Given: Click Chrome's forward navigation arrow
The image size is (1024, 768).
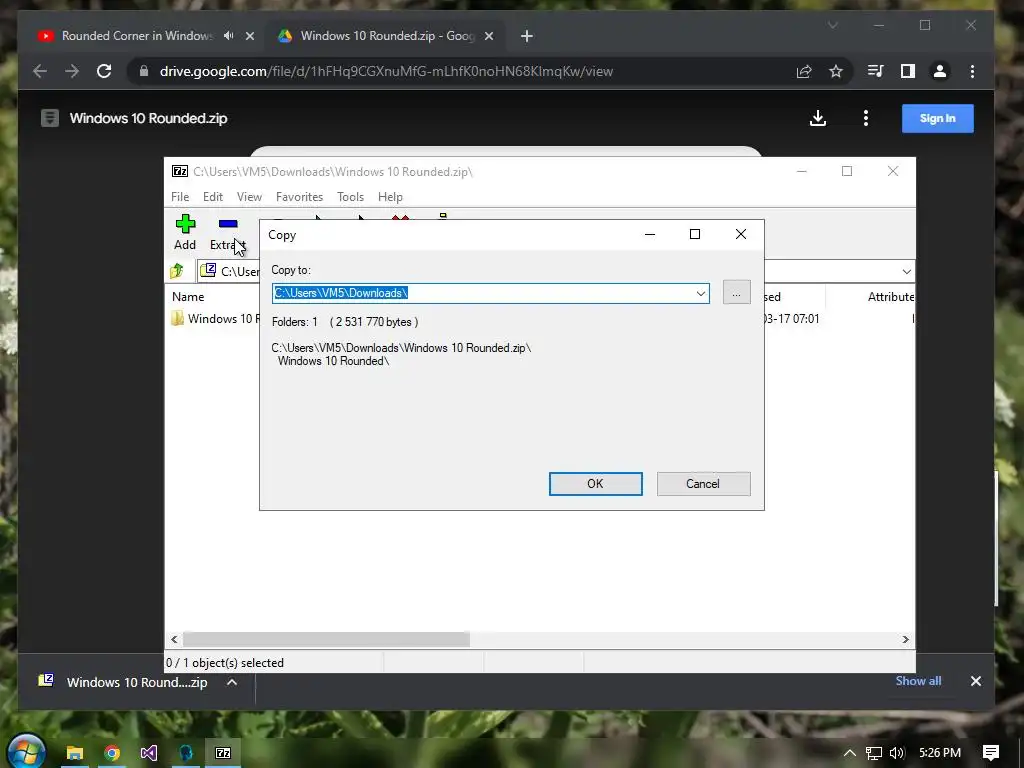Looking at the screenshot, I should pyautogui.click(x=72, y=71).
